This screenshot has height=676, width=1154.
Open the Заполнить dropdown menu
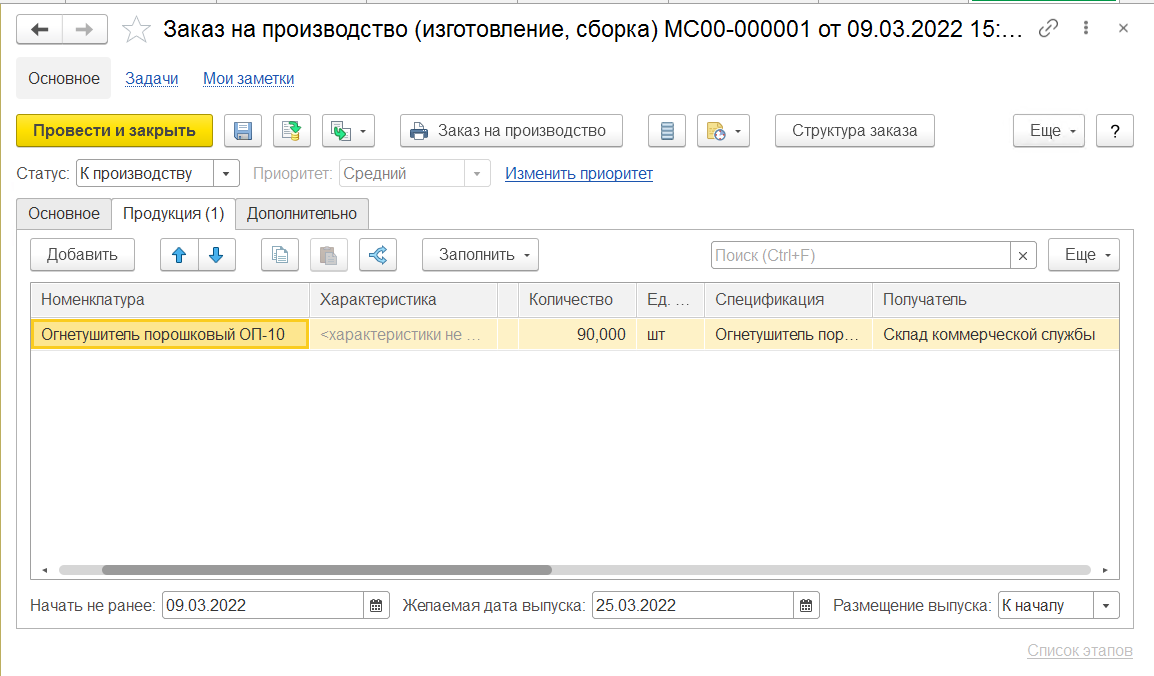click(480, 255)
